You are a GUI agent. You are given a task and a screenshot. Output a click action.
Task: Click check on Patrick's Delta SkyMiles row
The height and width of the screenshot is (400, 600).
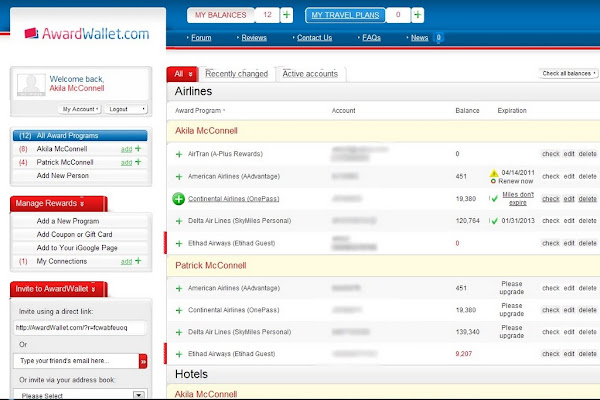tap(551, 332)
